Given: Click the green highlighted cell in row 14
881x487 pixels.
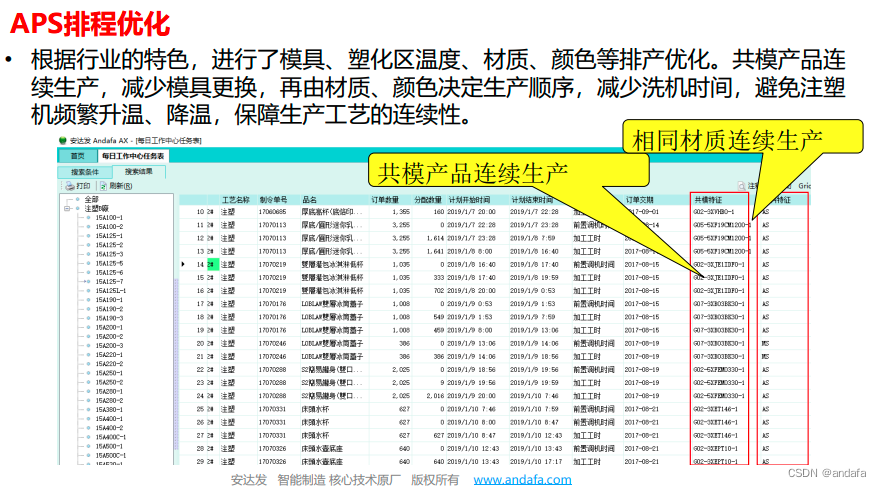Looking at the screenshot, I should (x=212, y=265).
